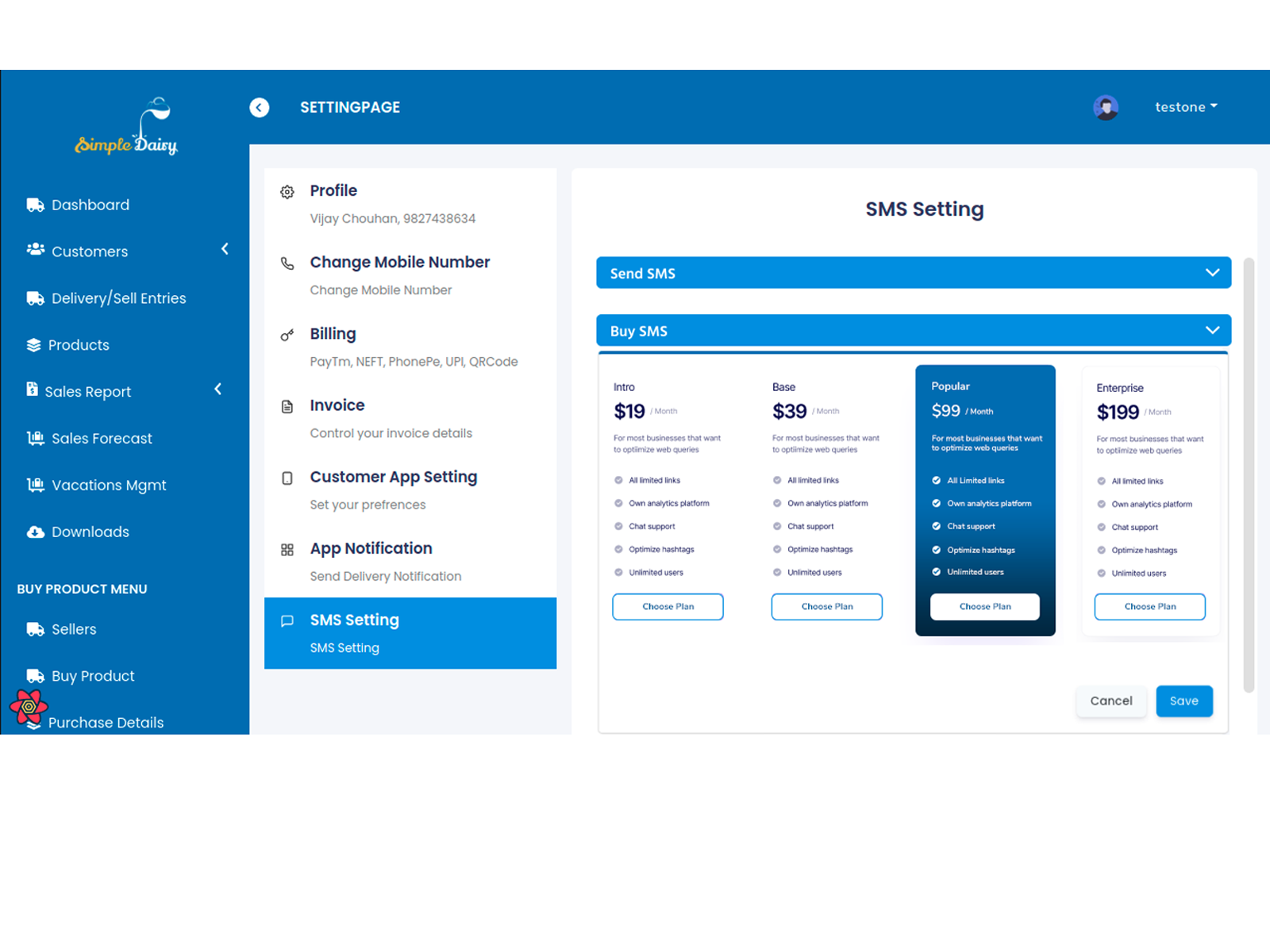This screenshot has height=952, width=1270.
Task: Toggle Unlimited users check in Base plan
Action: coord(777,572)
